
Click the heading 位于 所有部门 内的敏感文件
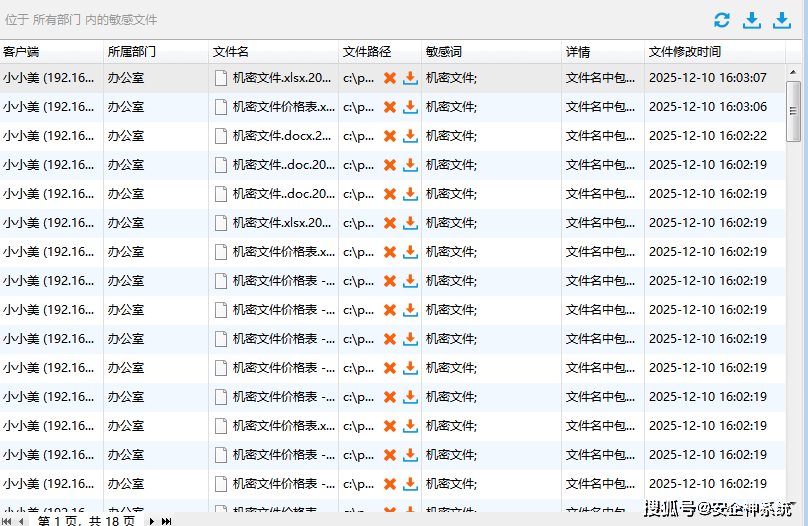point(81,20)
